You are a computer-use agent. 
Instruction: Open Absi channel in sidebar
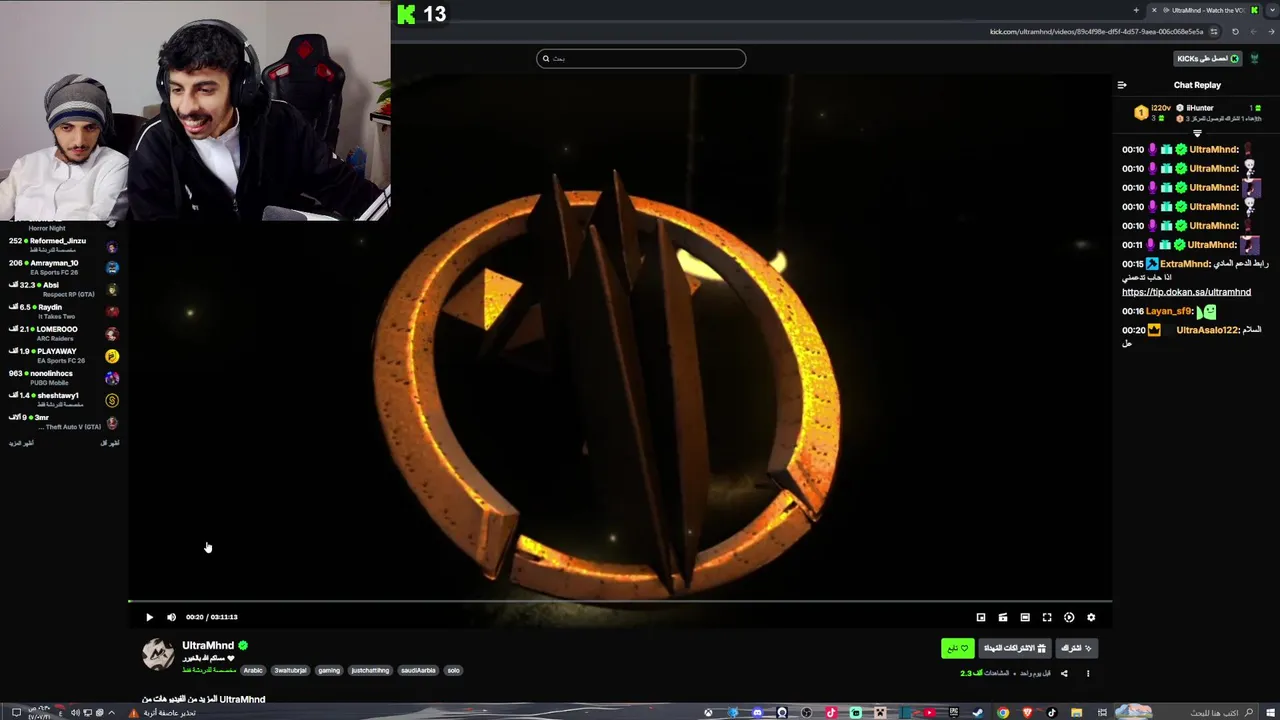click(64, 289)
